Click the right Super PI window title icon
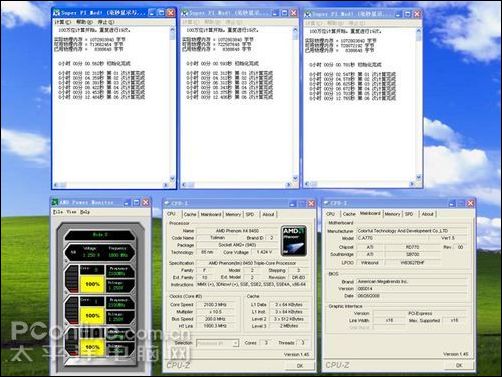502x377 pixels. click(308, 14)
